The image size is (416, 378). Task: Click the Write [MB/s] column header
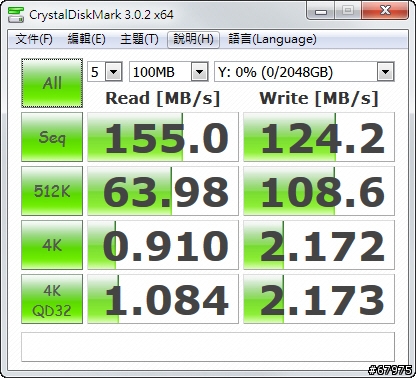click(319, 98)
